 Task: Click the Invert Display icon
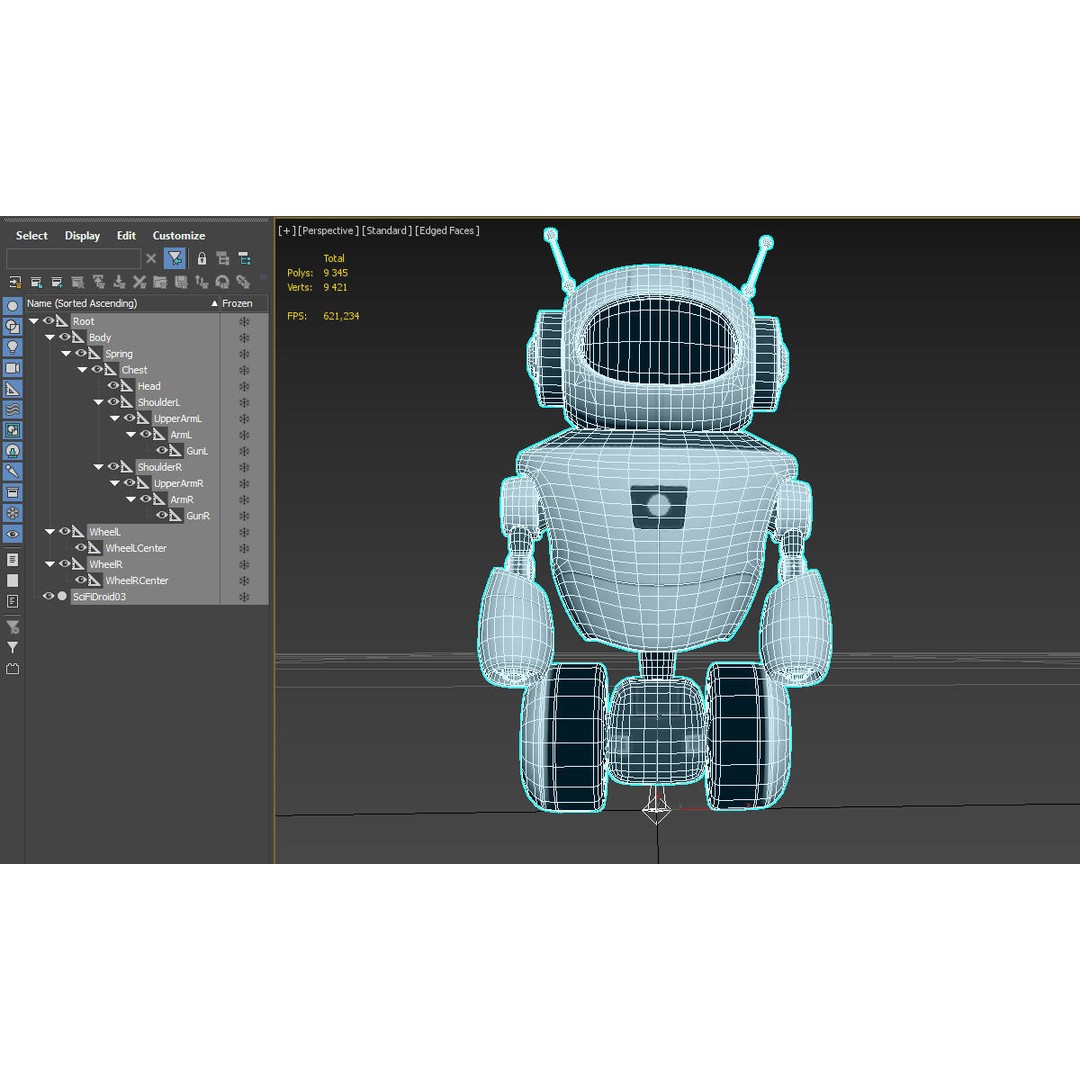tap(12, 601)
